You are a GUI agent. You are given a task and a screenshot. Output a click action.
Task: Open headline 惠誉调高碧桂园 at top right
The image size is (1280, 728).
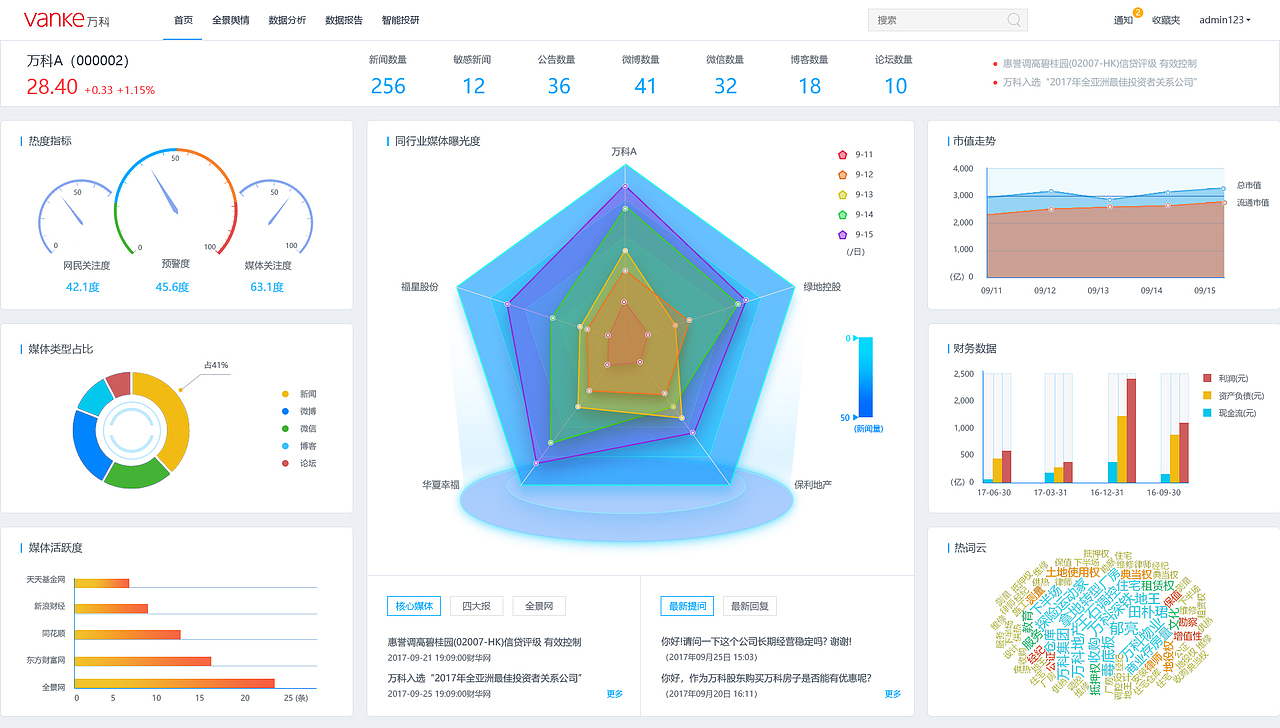pyautogui.click(x=1099, y=64)
